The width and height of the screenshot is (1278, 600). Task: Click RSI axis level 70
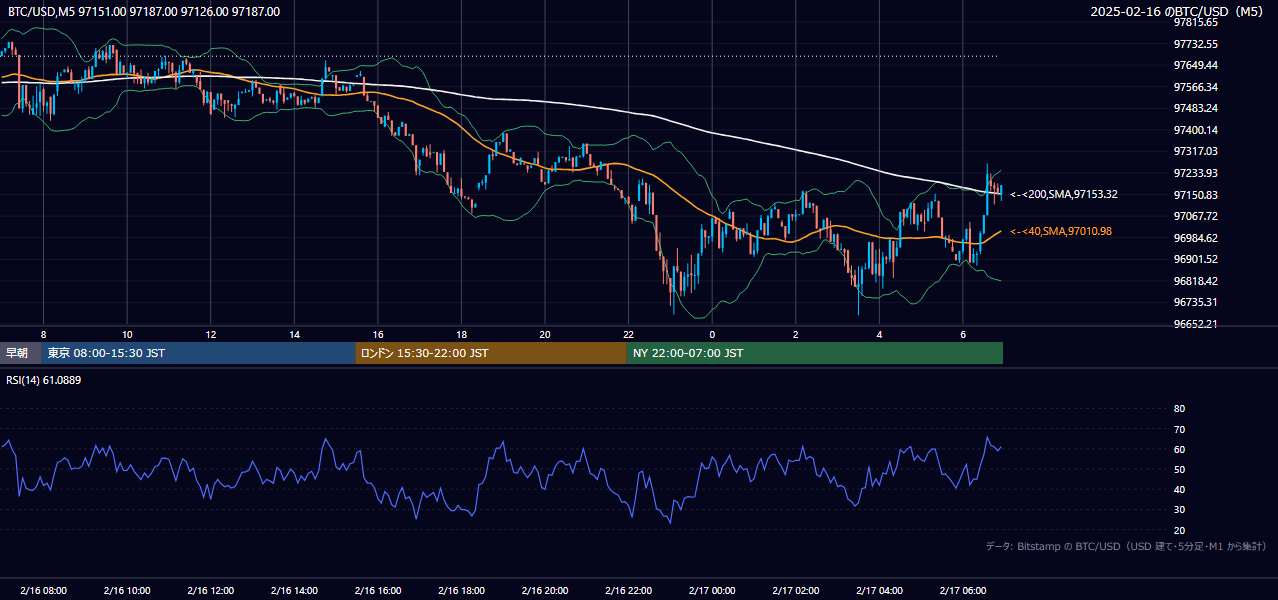tap(1179, 429)
